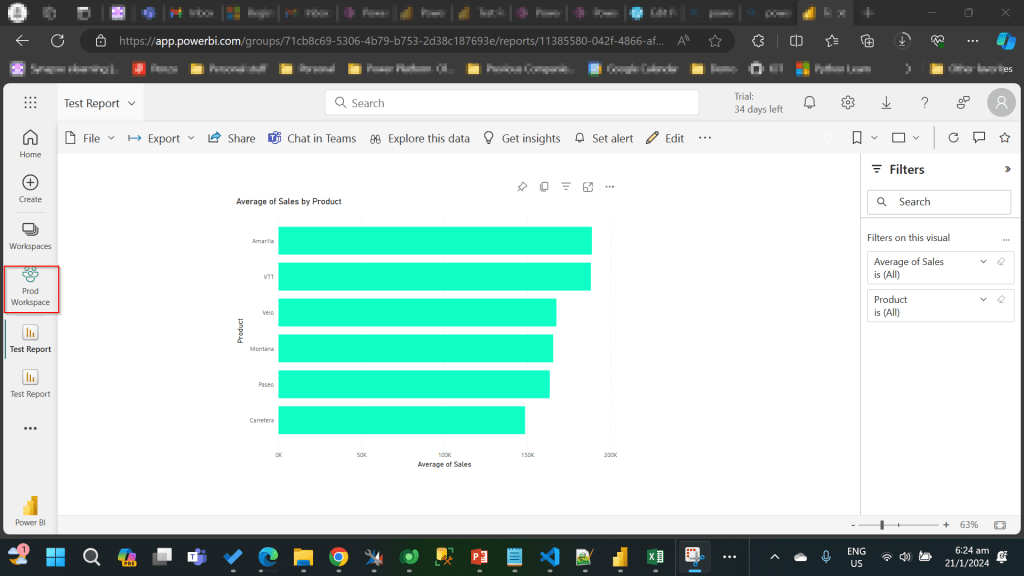Open the Test Report title dropdown
The height and width of the screenshot is (576, 1024).
tap(132, 103)
